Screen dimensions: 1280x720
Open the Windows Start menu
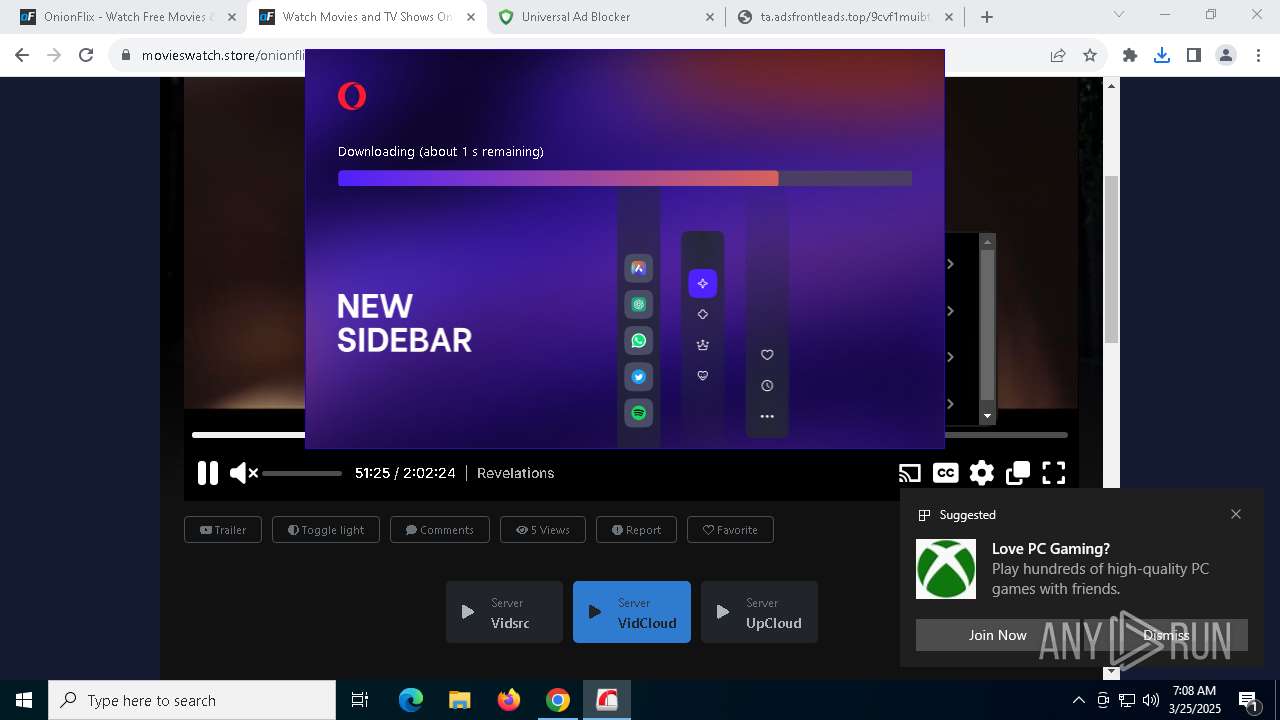(x=24, y=700)
